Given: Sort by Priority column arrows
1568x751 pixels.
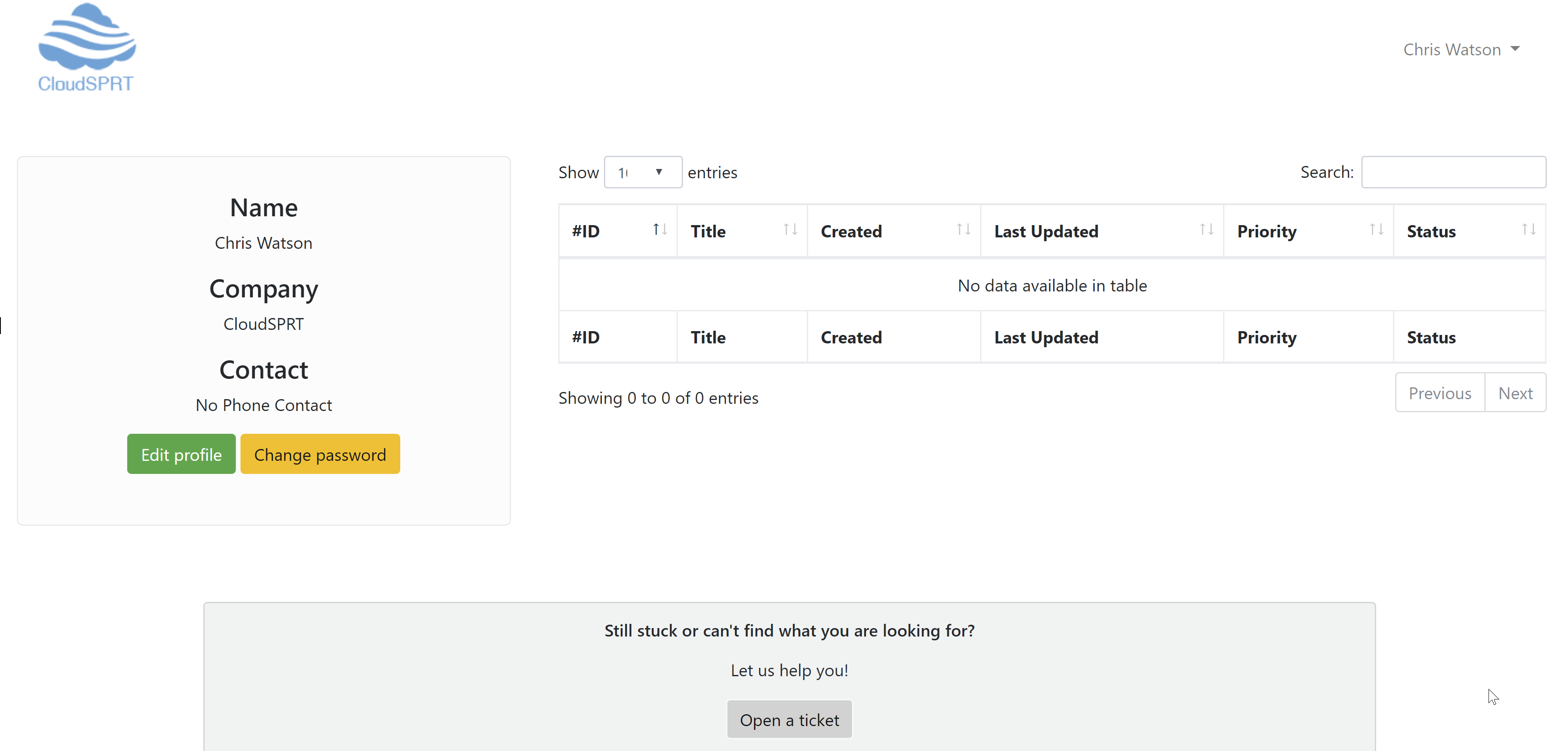Looking at the screenshot, I should (x=1376, y=230).
